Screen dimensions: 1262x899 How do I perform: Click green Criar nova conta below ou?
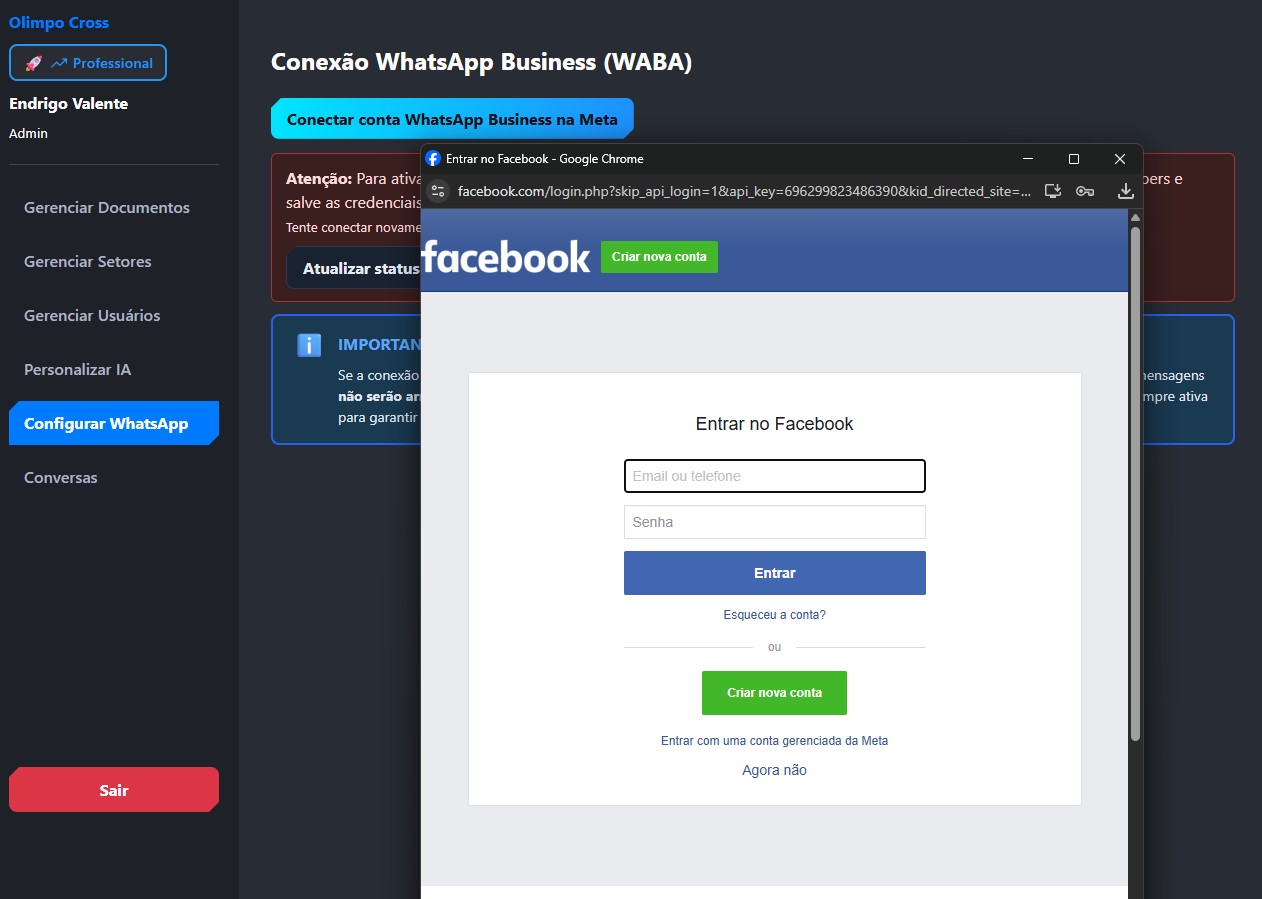click(x=774, y=693)
